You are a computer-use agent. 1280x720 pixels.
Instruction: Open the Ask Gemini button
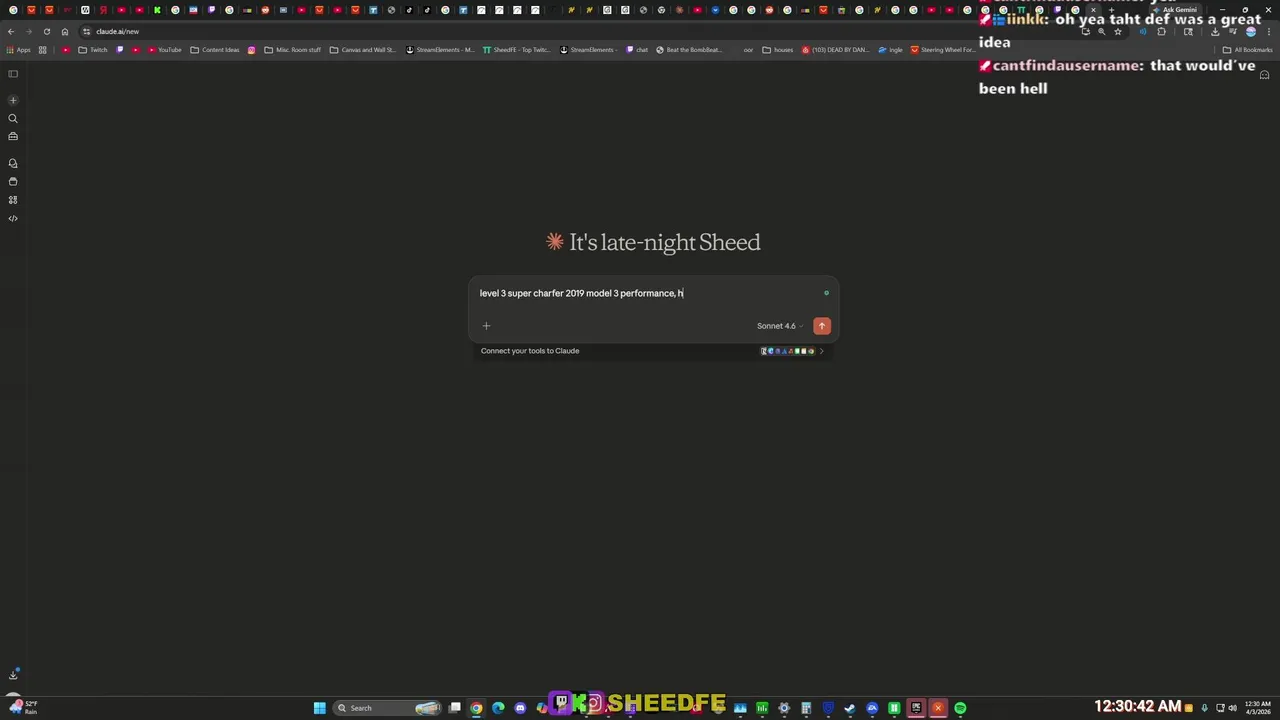(x=1174, y=10)
